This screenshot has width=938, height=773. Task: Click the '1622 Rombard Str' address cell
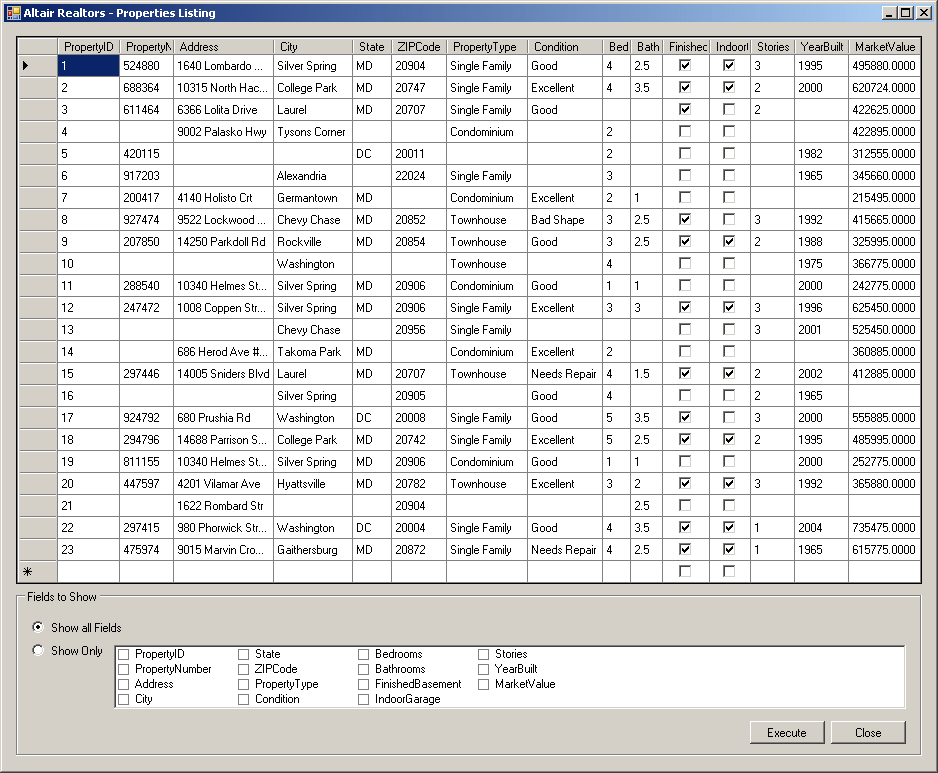(x=223, y=506)
